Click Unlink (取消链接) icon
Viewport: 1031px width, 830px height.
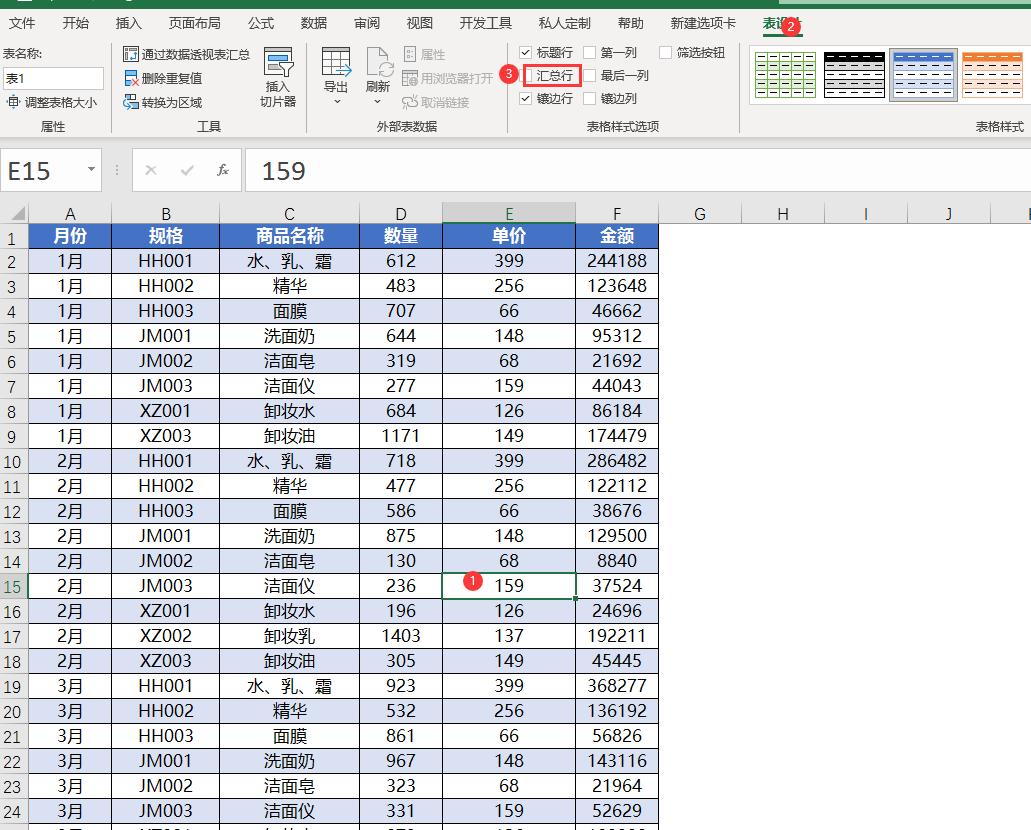[x=410, y=102]
